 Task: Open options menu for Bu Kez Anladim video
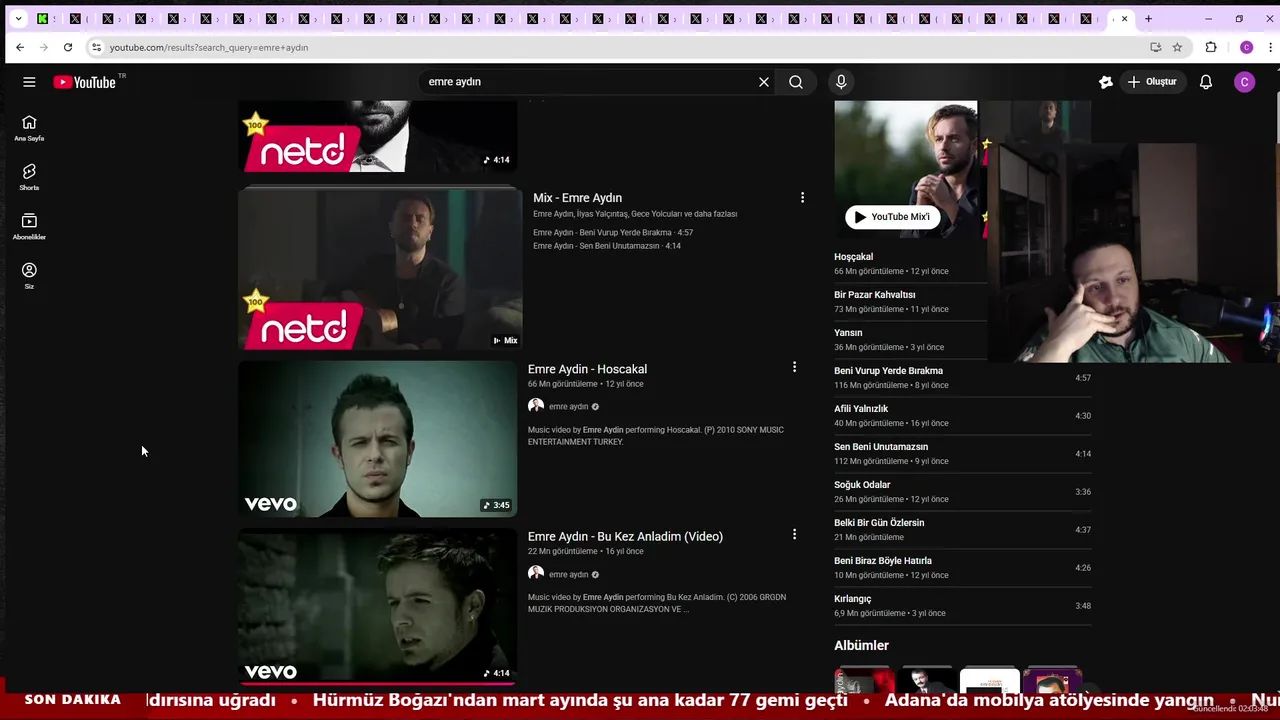[x=795, y=534]
